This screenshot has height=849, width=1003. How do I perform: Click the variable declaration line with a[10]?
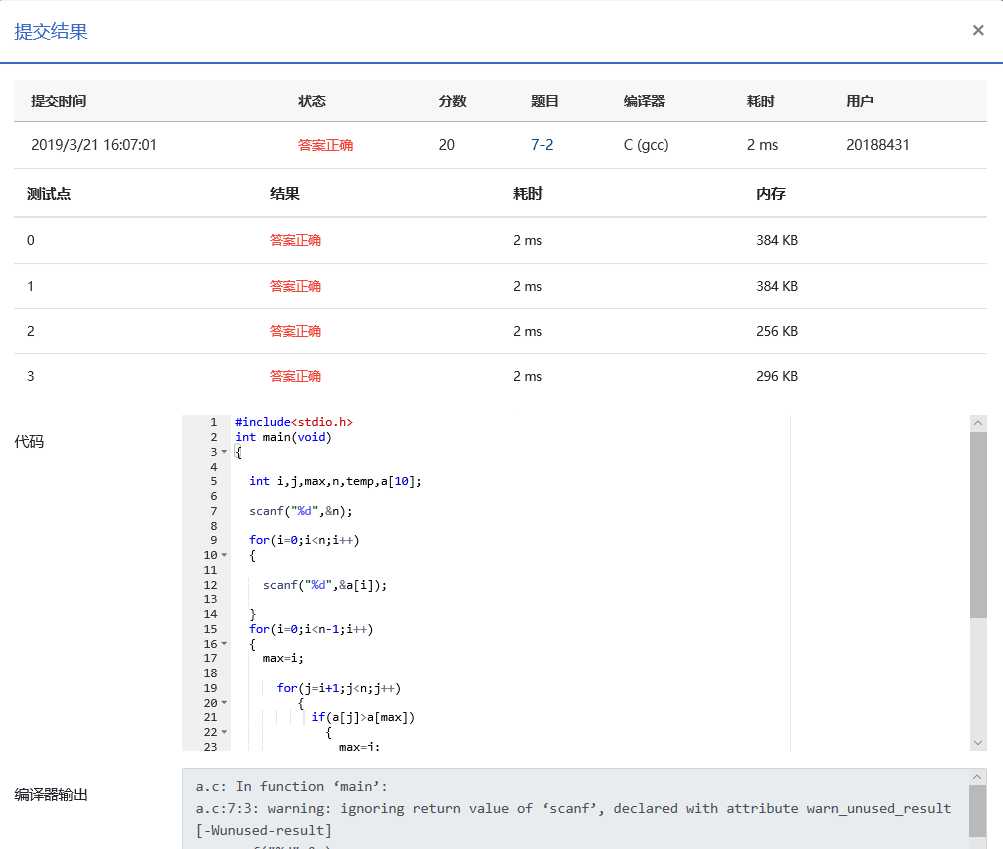[x=335, y=481]
